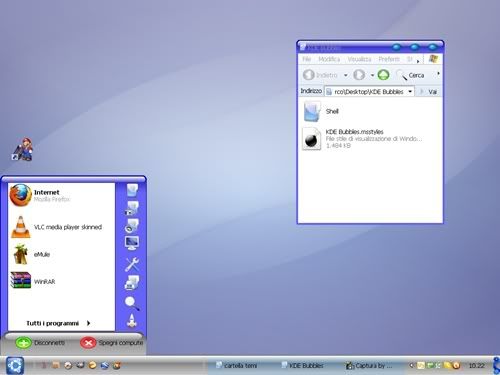Click the Indietro back button
This screenshot has height=375, width=500.
[320, 75]
